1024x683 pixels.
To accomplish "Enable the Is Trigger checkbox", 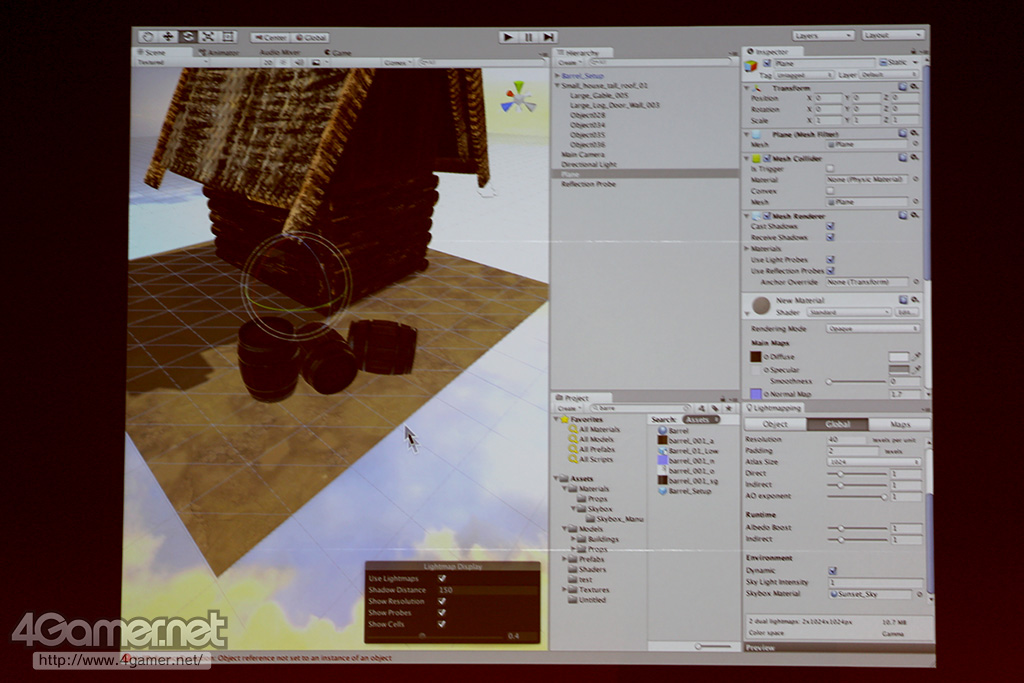I will point(830,168).
